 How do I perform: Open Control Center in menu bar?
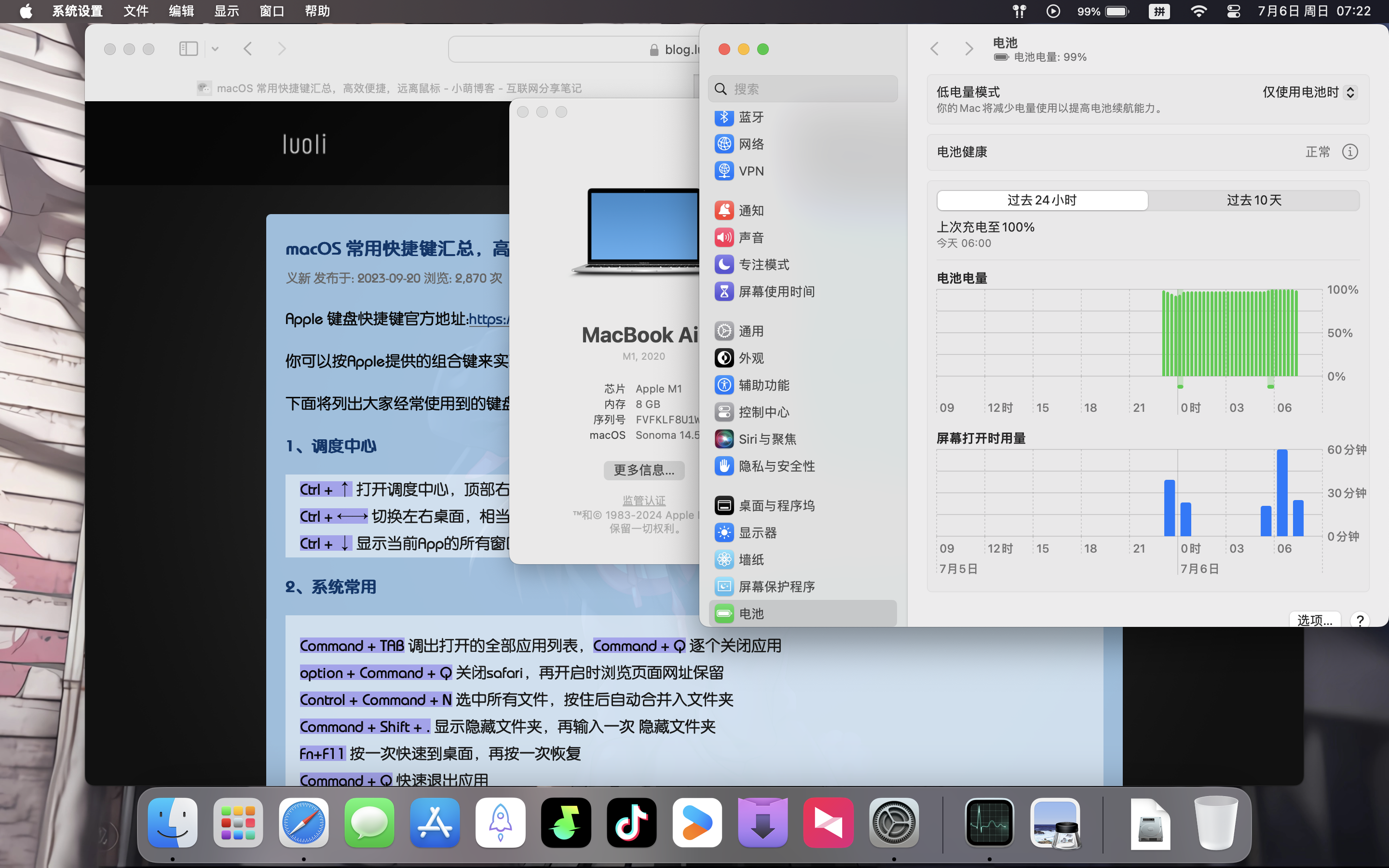[1233, 12]
